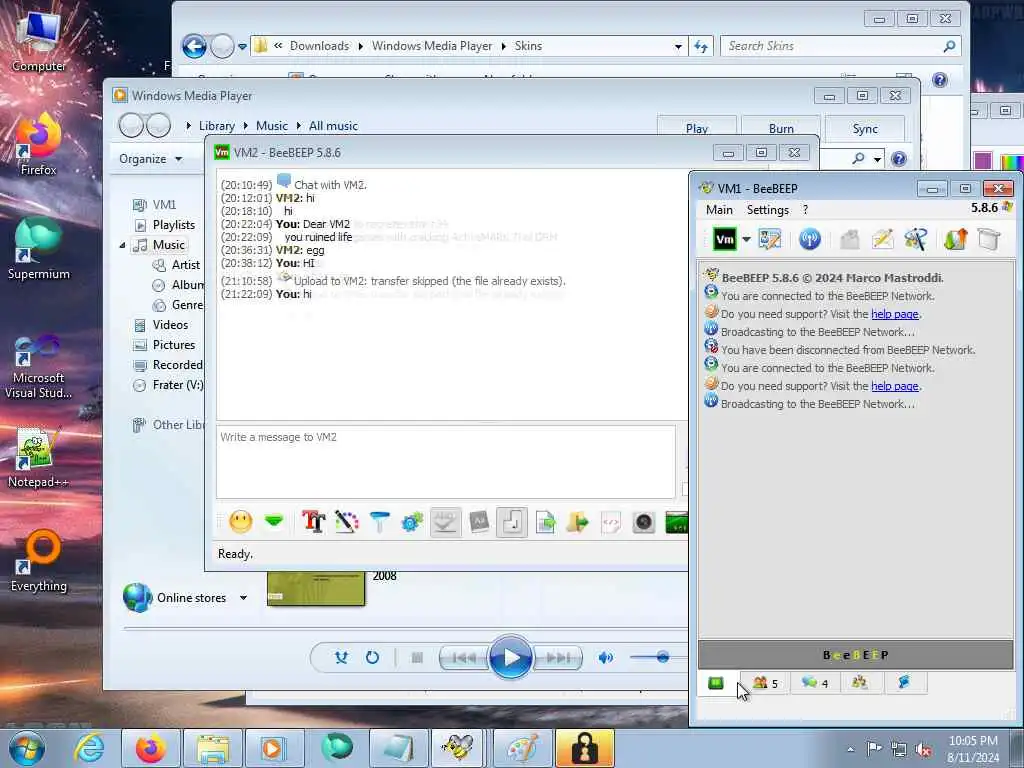Screen dimensions: 1024x768
Task: Switch to the groups tab in BeeBEEP
Action: point(859,683)
